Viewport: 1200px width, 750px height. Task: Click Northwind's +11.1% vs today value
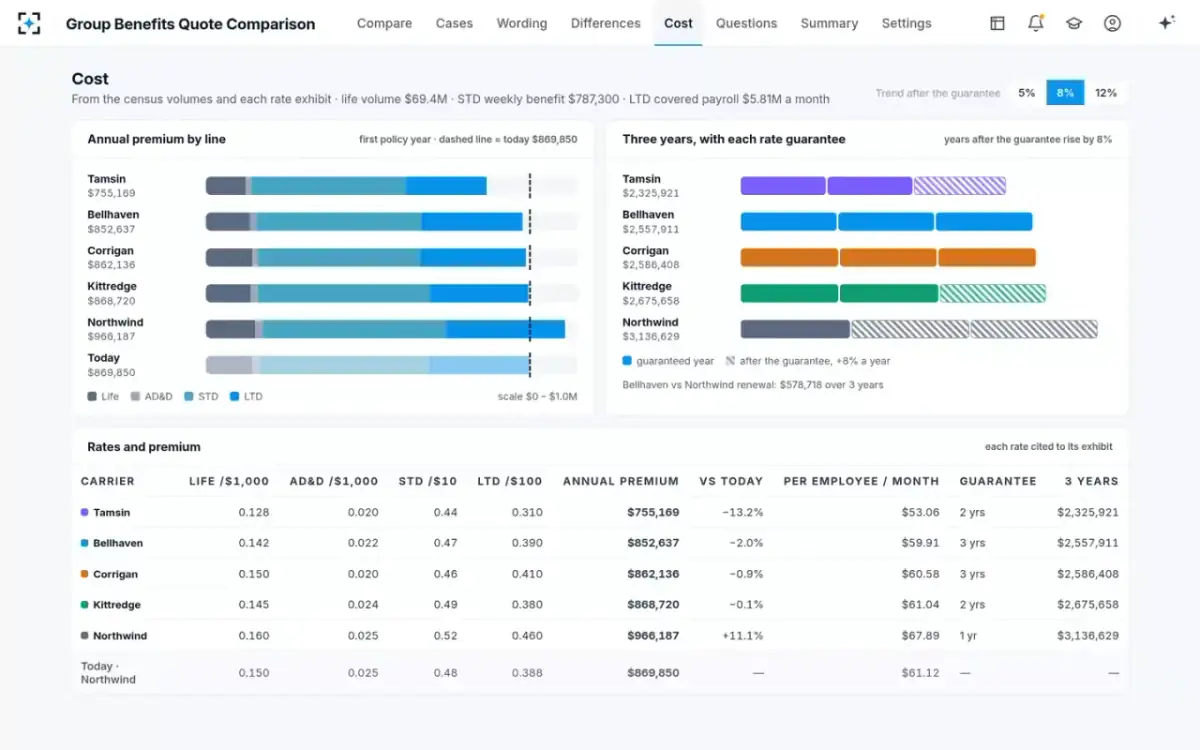point(742,636)
